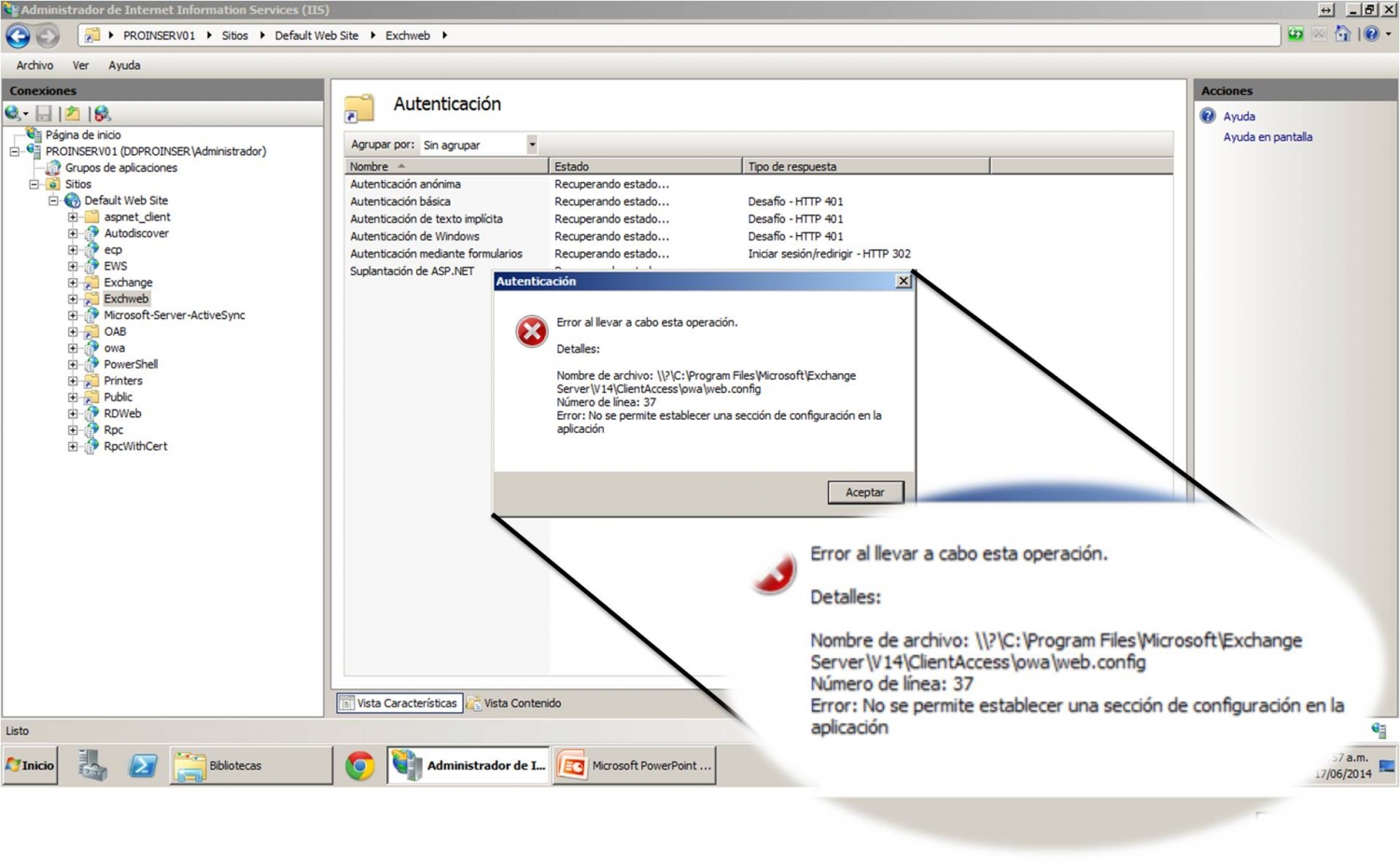Click the Forward navigation arrow
Viewport: 1400px width, 863px height.
click(x=47, y=36)
